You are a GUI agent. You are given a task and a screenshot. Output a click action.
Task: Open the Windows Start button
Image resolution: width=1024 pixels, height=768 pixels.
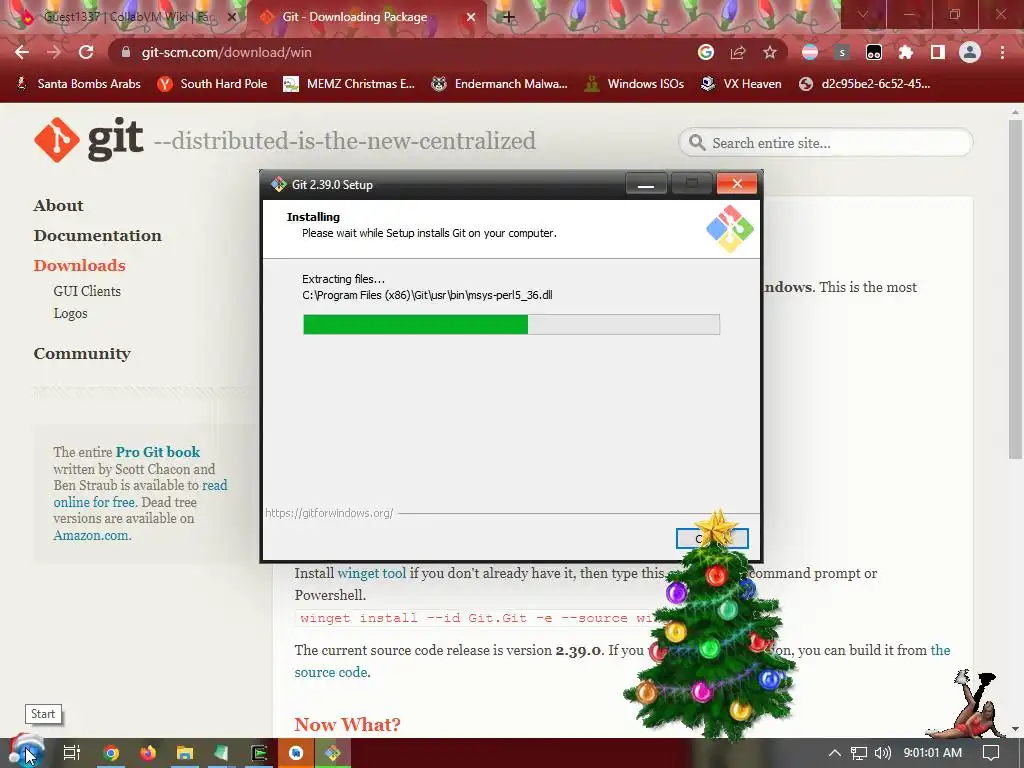point(25,753)
